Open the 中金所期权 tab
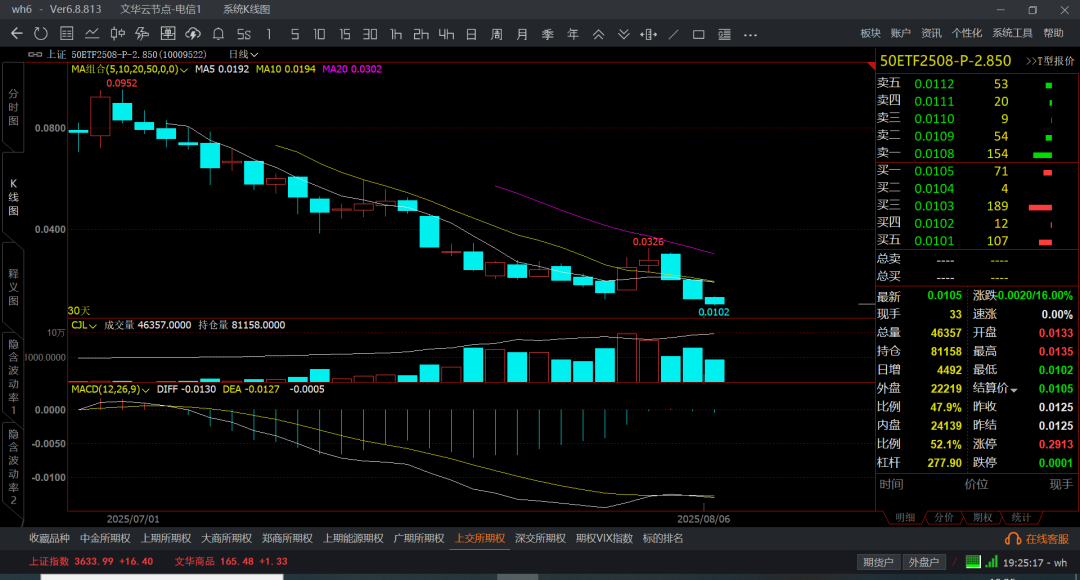The height and width of the screenshot is (580, 1080). point(105,539)
